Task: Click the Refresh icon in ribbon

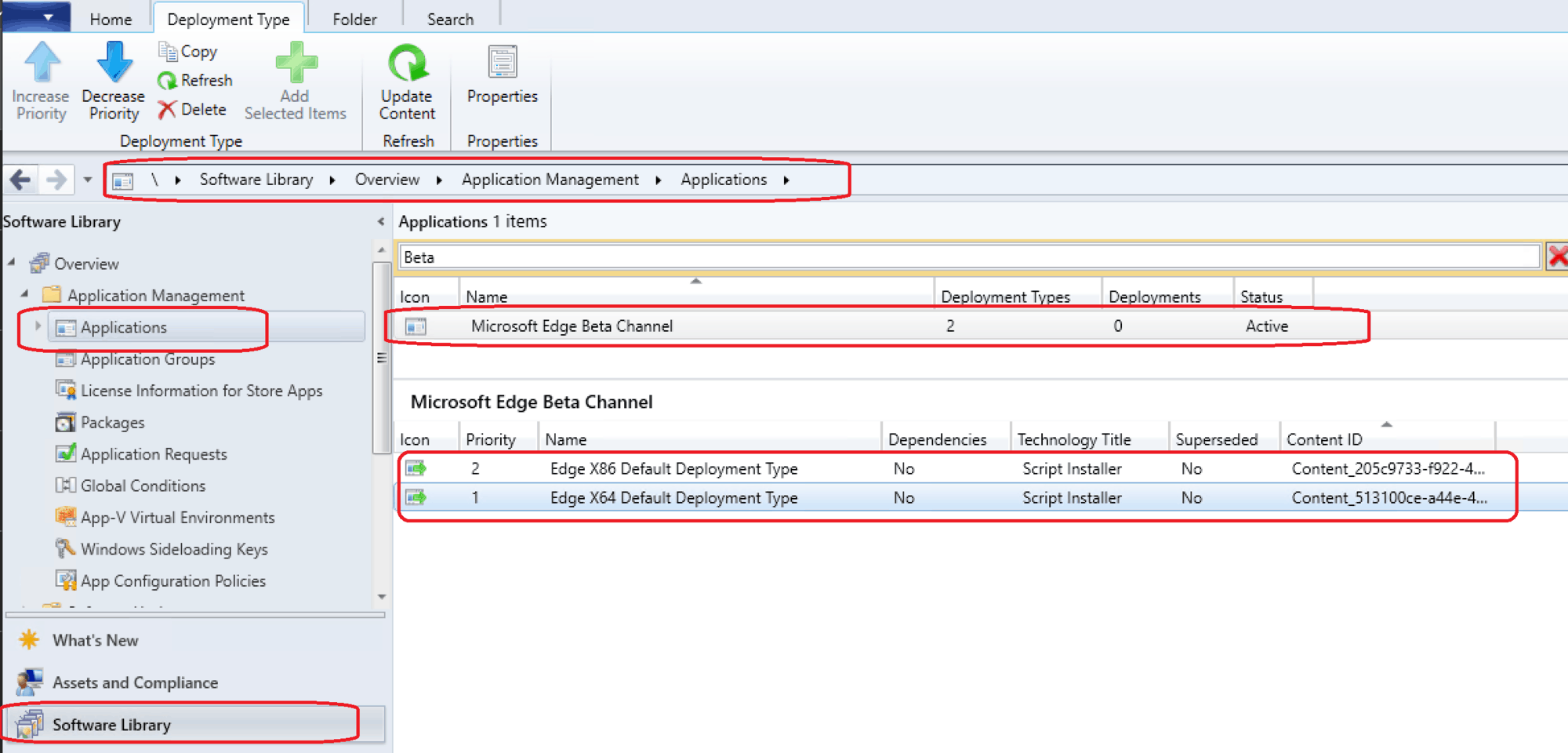Action: [x=167, y=81]
